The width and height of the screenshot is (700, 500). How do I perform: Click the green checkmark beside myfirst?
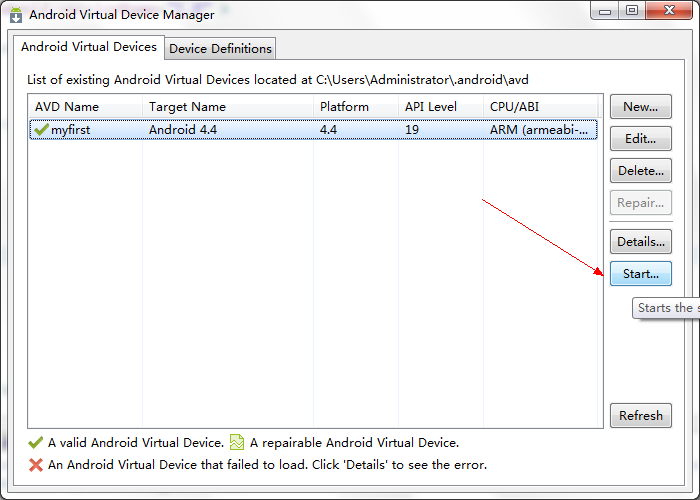[41, 130]
